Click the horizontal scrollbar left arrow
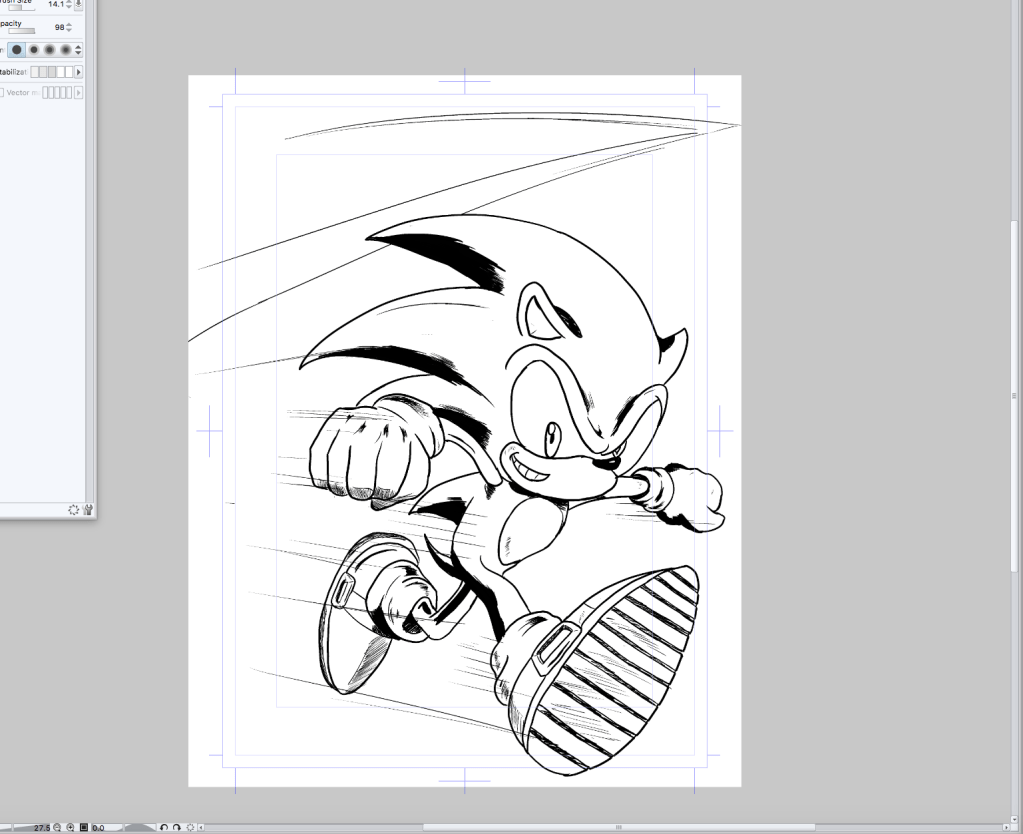Image resolution: width=1023 pixels, height=834 pixels. pyautogui.click(x=203, y=828)
